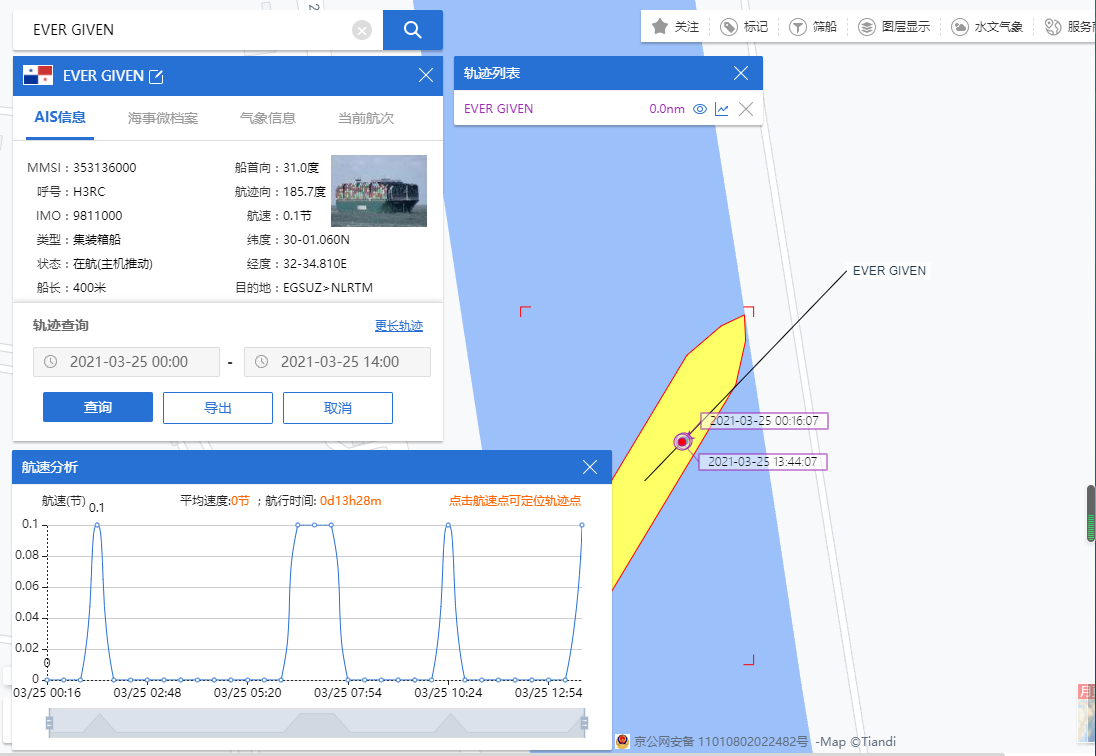Clear the EVER GIVEN search text
This screenshot has height=756, width=1096.
click(x=361, y=30)
